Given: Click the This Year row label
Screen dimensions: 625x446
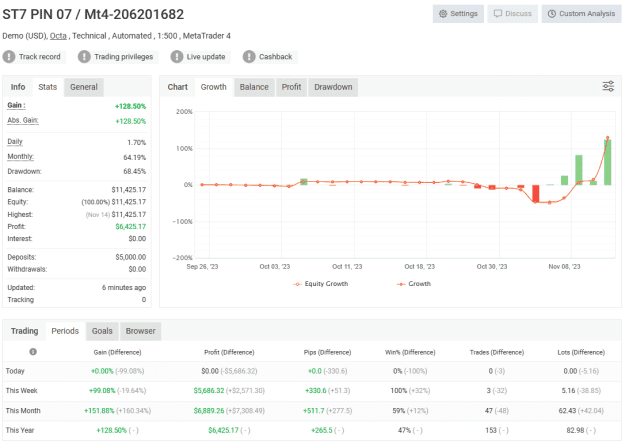Looking at the screenshot, I should tap(20, 430).
